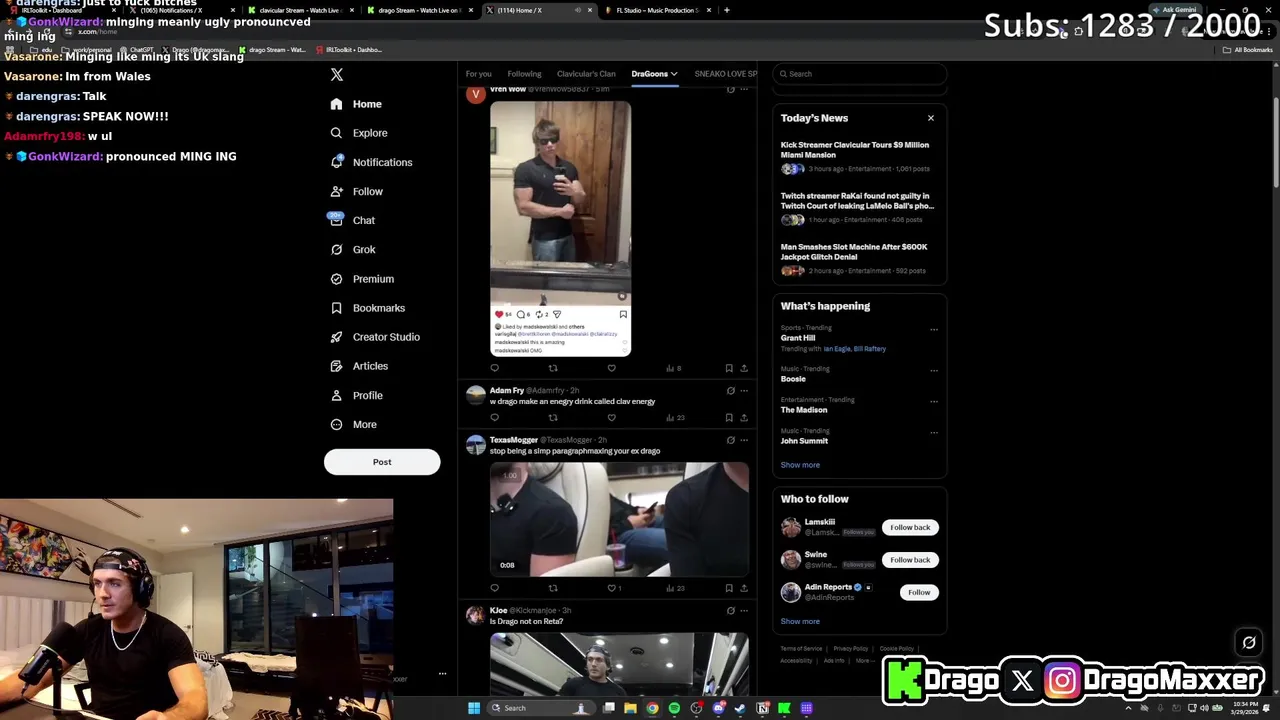
Task: Share TexasMogger's post
Action: 743,588
